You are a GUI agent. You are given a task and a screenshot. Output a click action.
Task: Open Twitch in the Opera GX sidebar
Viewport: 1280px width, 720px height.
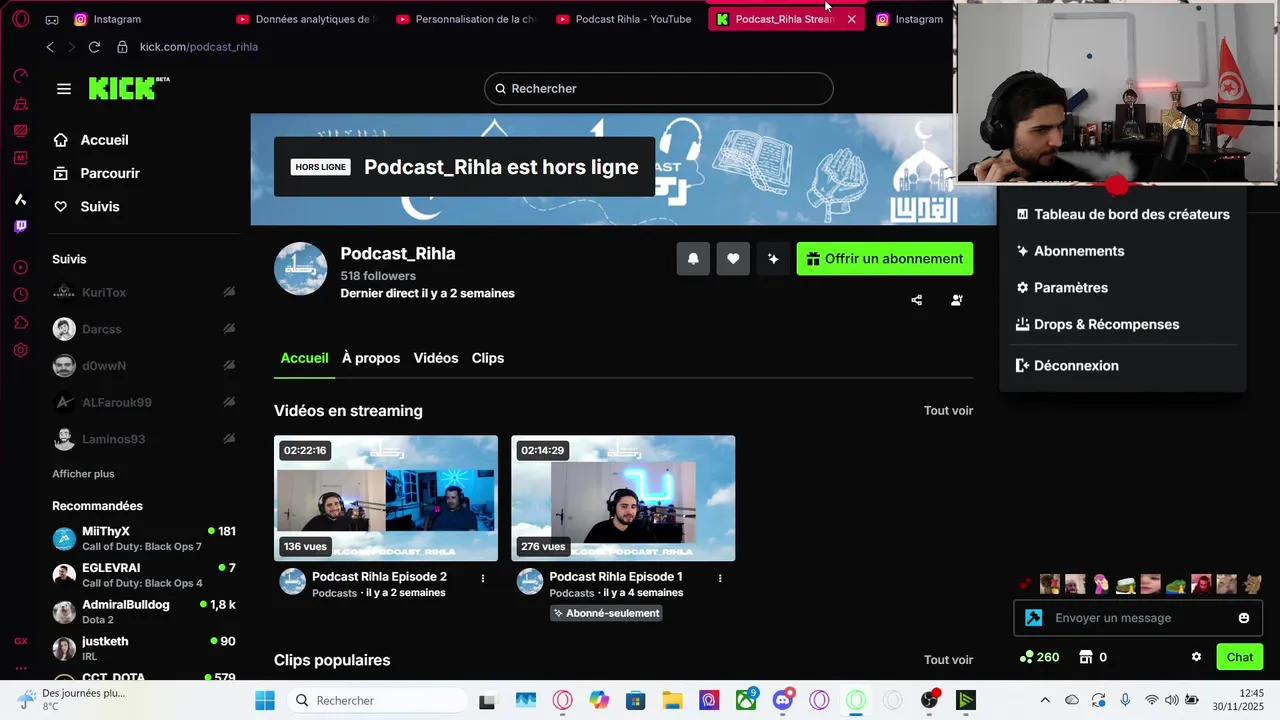(21, 227)
